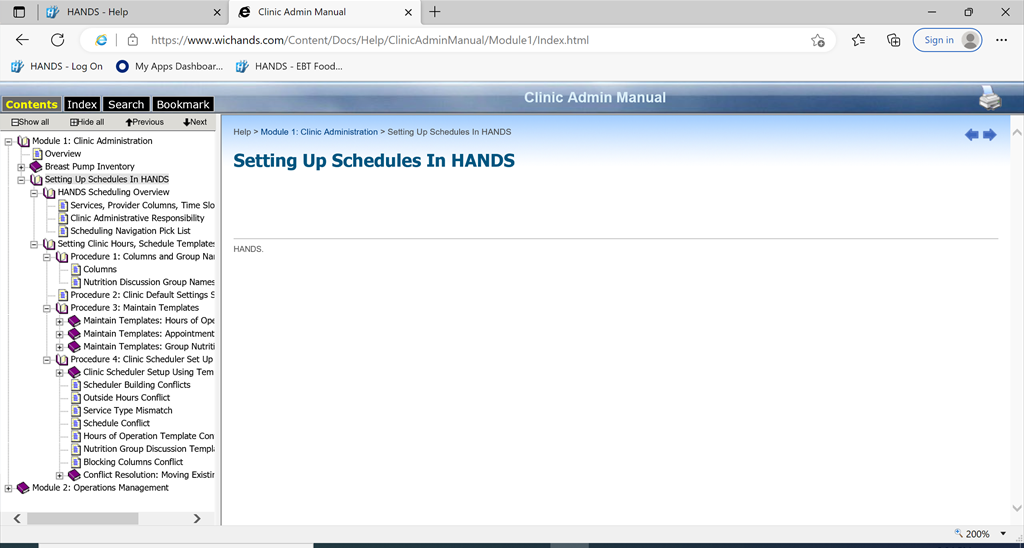Click the blue previous-topic arrow icon
This screenshot has width=1024, height=548.
pos(971,135)
